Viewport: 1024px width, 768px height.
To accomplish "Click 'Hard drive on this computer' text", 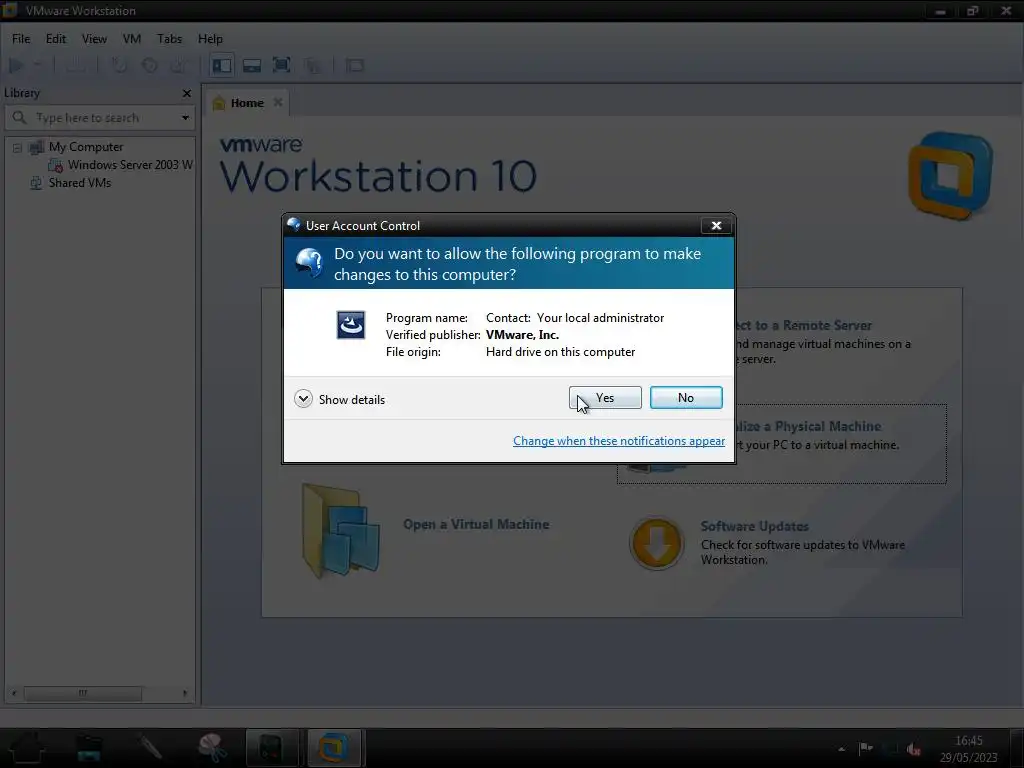I will 560,351.
